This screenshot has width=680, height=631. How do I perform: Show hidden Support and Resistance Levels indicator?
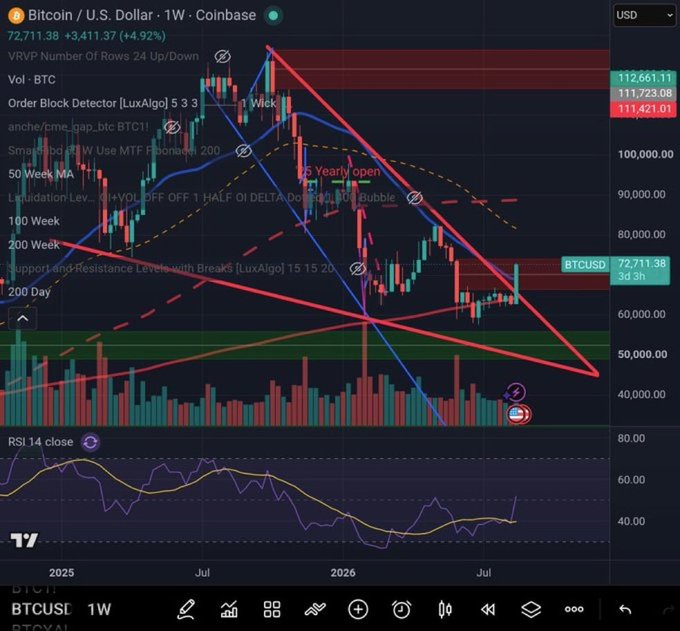click(357, 269)
